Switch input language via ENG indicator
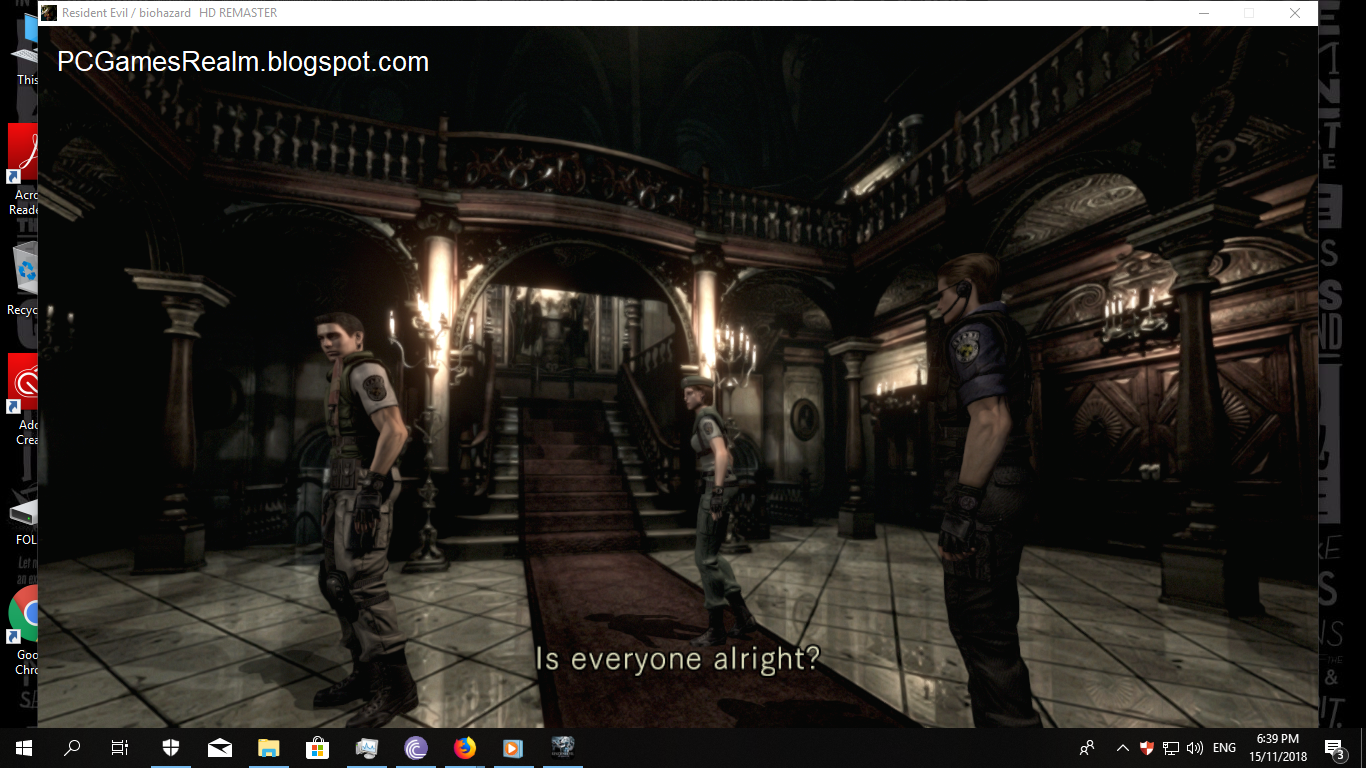This screenshot has height=768, width=1366. 1224,747
